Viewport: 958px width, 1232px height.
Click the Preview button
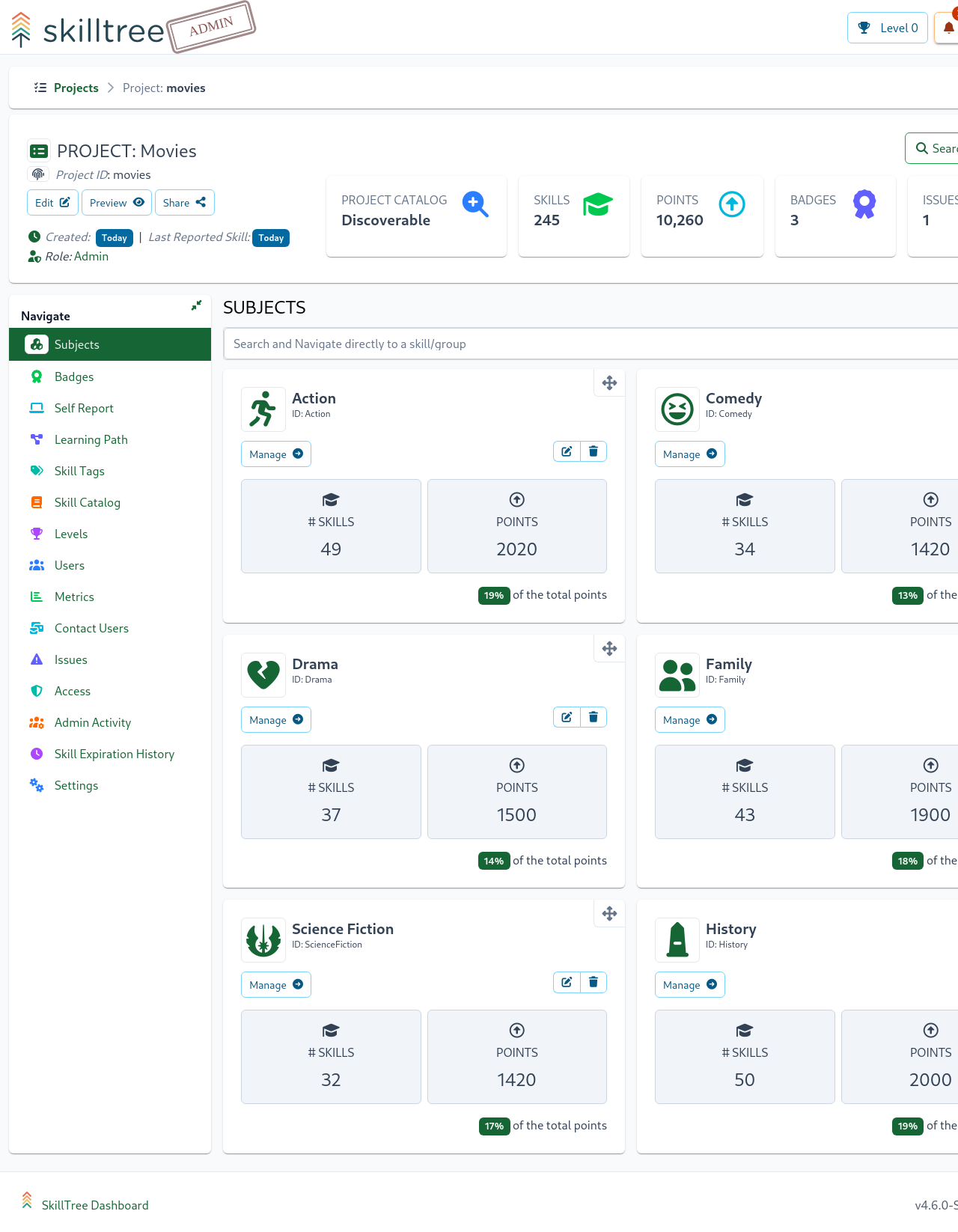pyautogui.click(x=117, y=203)
